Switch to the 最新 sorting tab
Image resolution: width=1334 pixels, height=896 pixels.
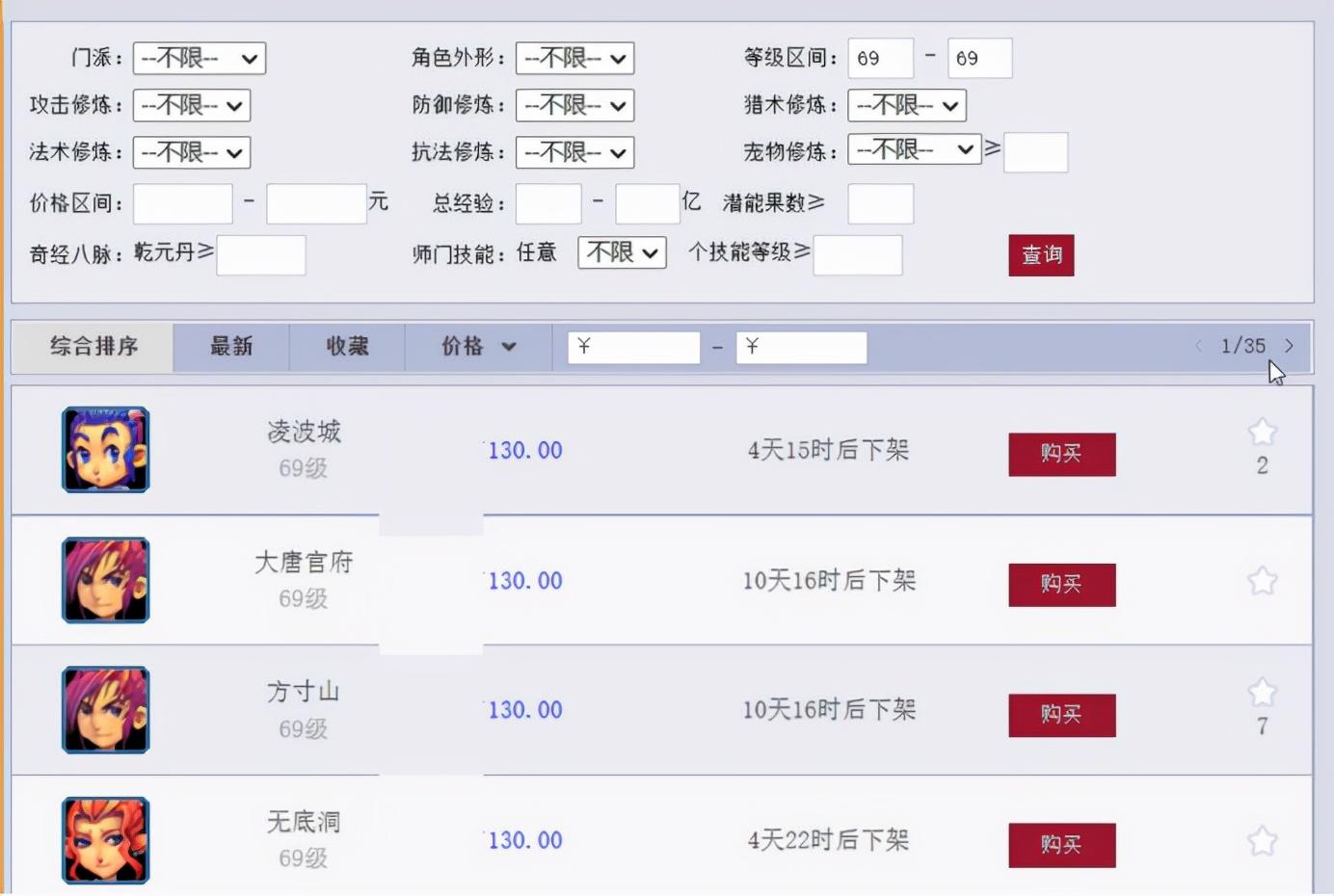[231, 347]
